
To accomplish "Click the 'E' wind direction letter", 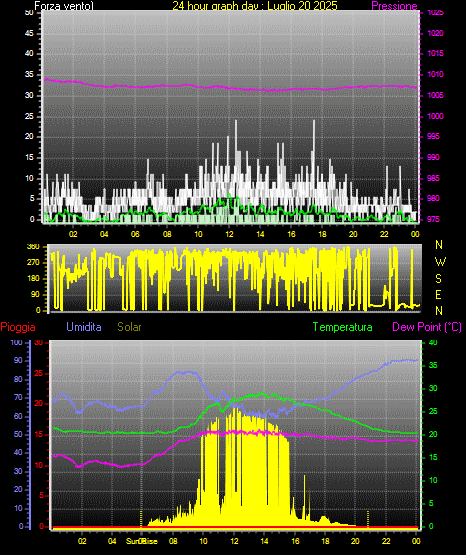I will (438, 294).
